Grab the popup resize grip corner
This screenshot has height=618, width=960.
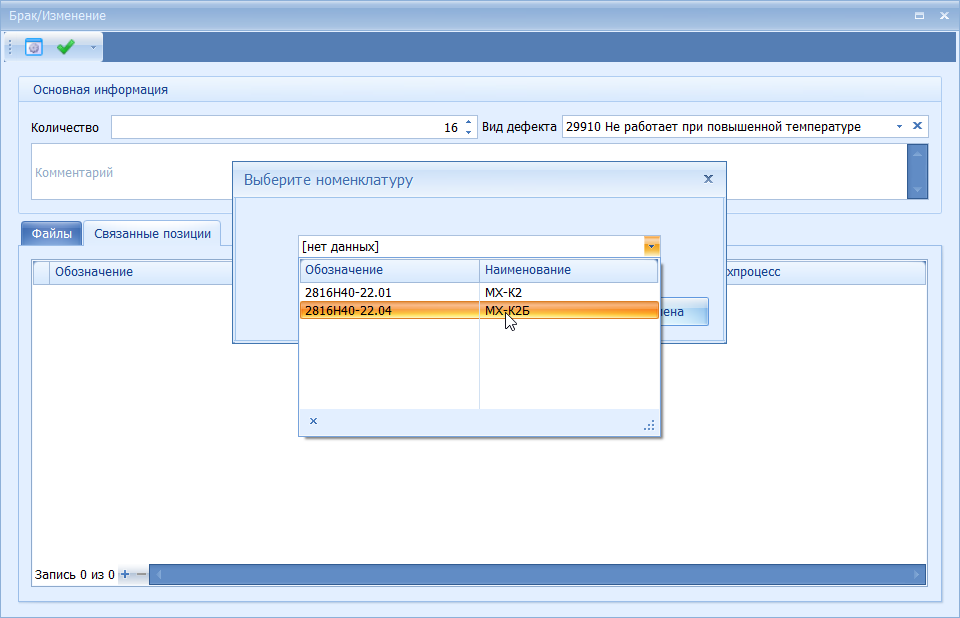[649, 426]
